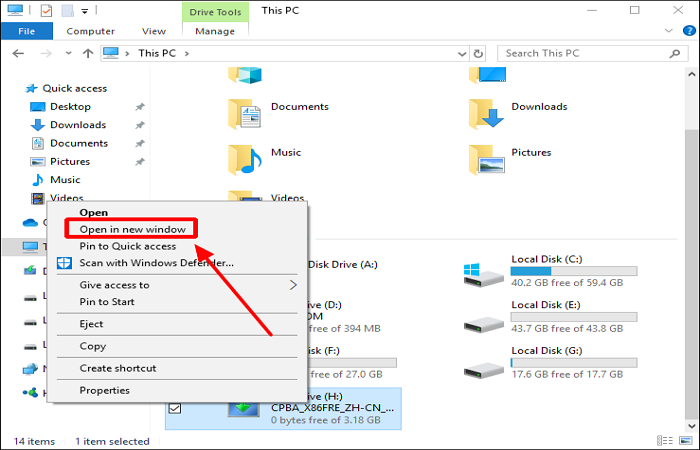Click the CPBA_X86FRE_ZH-CN drive label
This screenshot has width=700, height=450.
pyautogui.click(x=332, y=408)
